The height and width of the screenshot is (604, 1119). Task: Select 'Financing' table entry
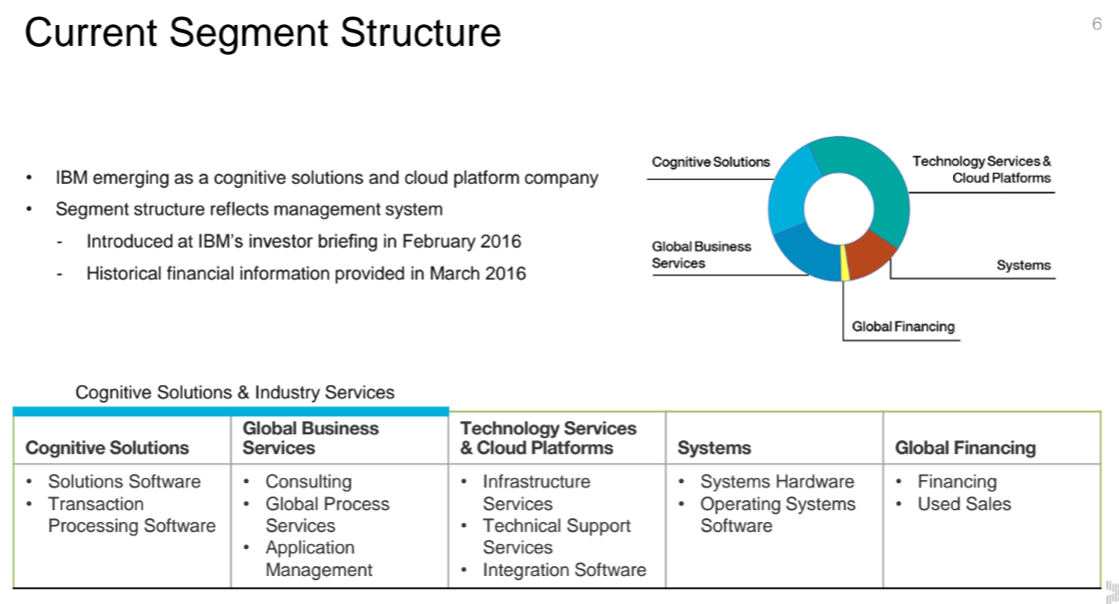957,481
